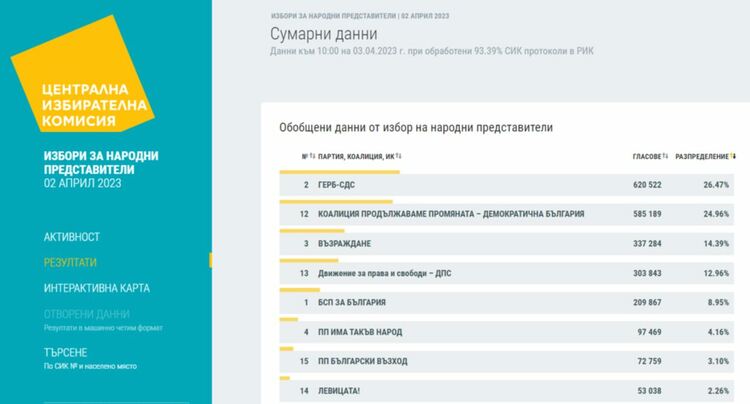Viewport: 750px width, 404px height.
Task: Click the Партия, коалиция, ИК header
Action: coord(356,156)
